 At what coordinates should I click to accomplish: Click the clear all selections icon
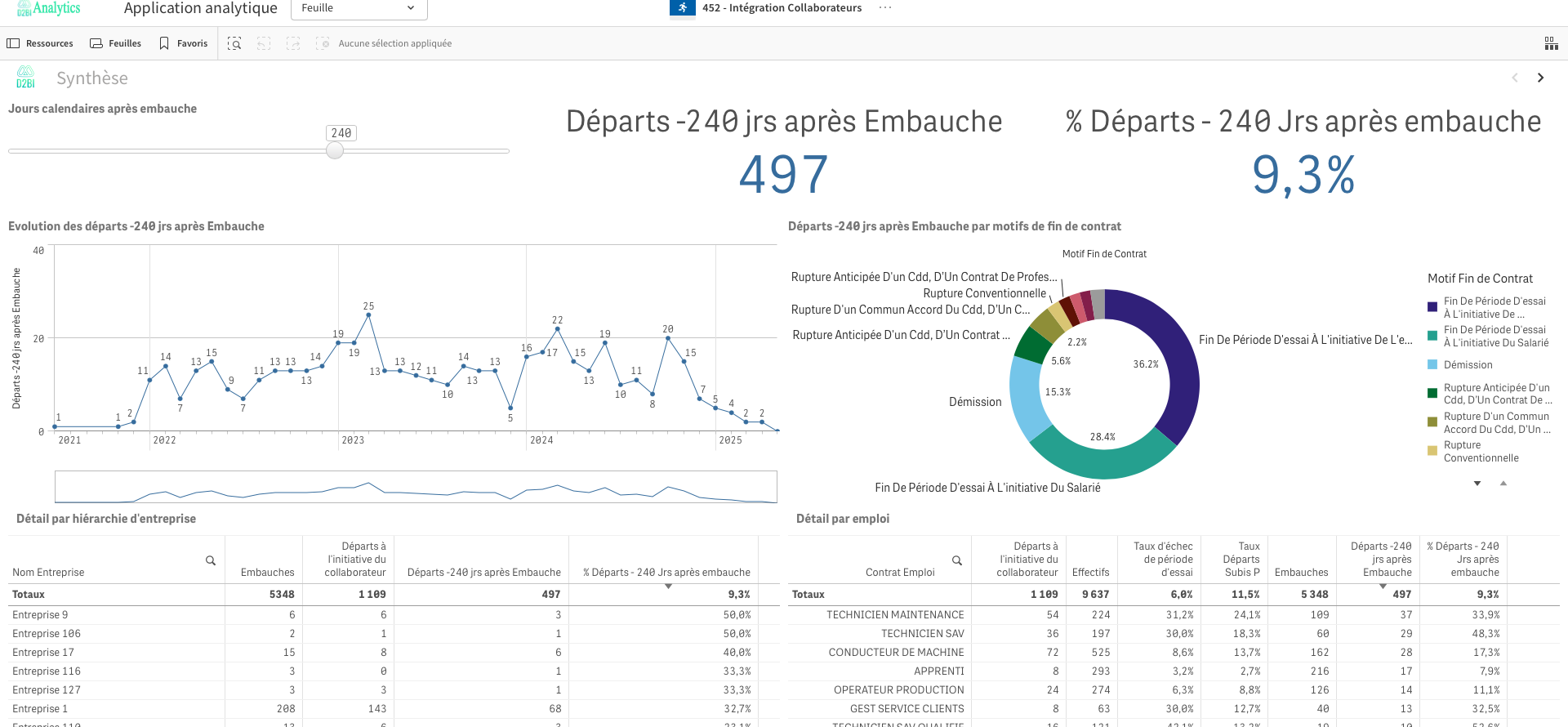pos(323,43)
